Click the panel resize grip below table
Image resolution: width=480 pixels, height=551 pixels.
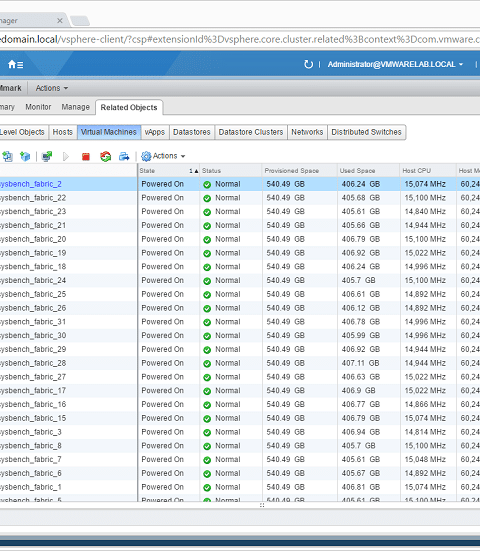262,505
